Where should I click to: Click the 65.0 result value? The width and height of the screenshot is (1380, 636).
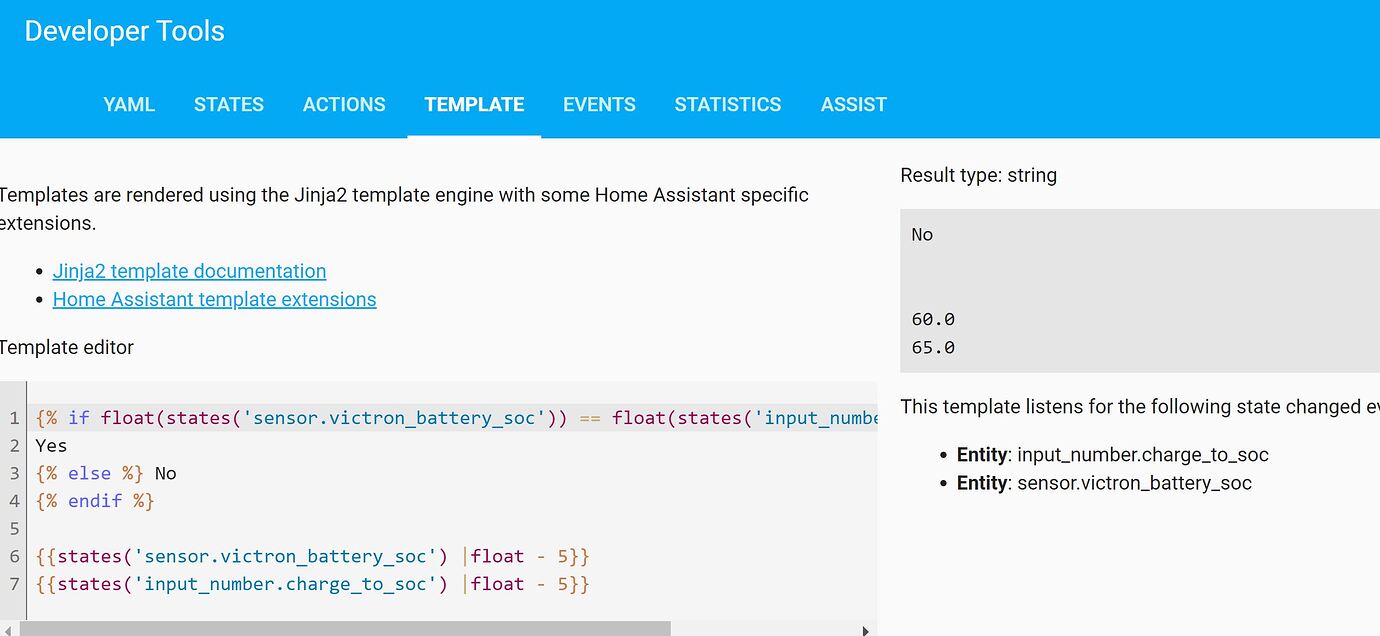click(x=933, y=347)
